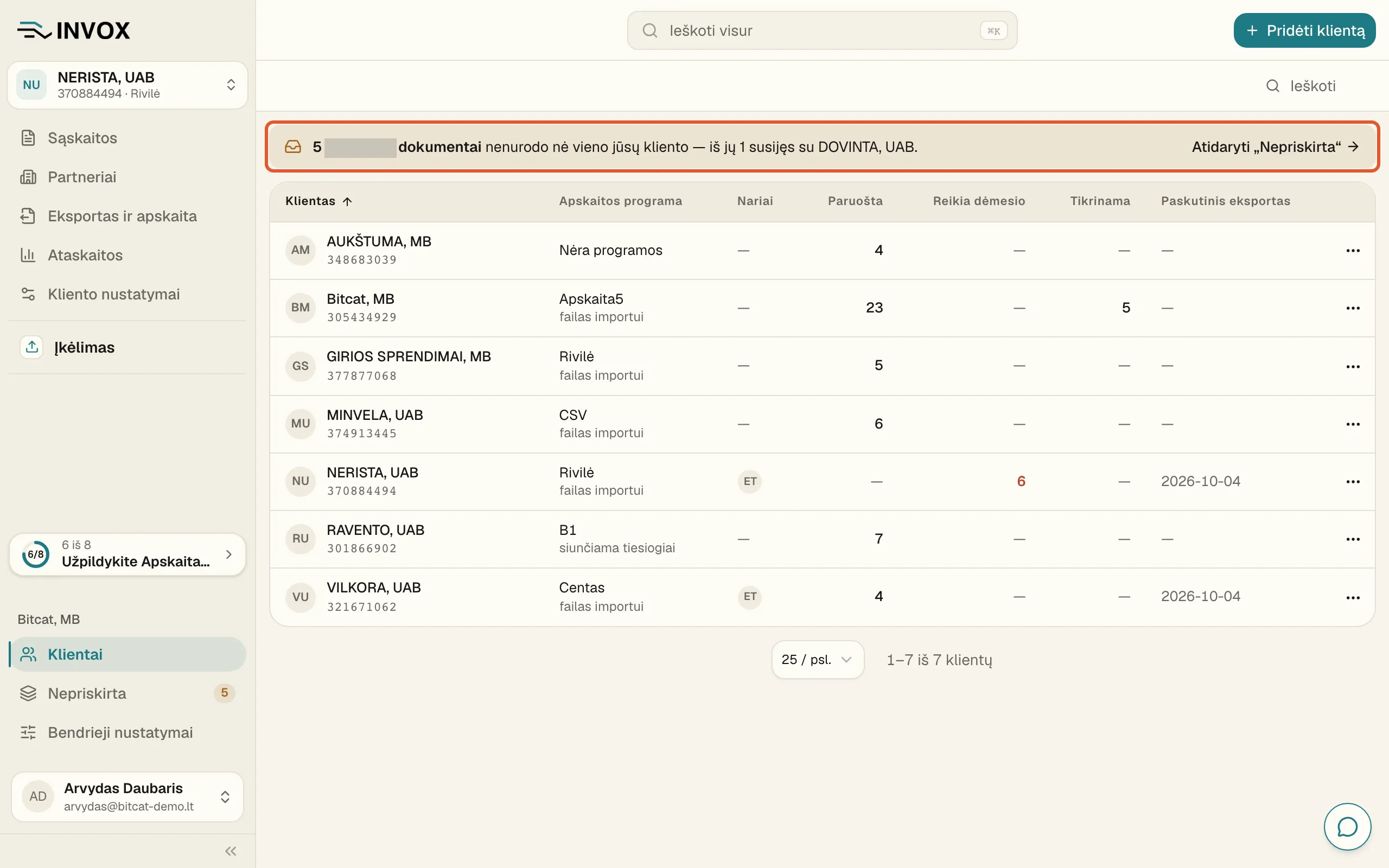
Task: Click the Paskutinis eksportas column header
Action: (x=1226, y=201)
